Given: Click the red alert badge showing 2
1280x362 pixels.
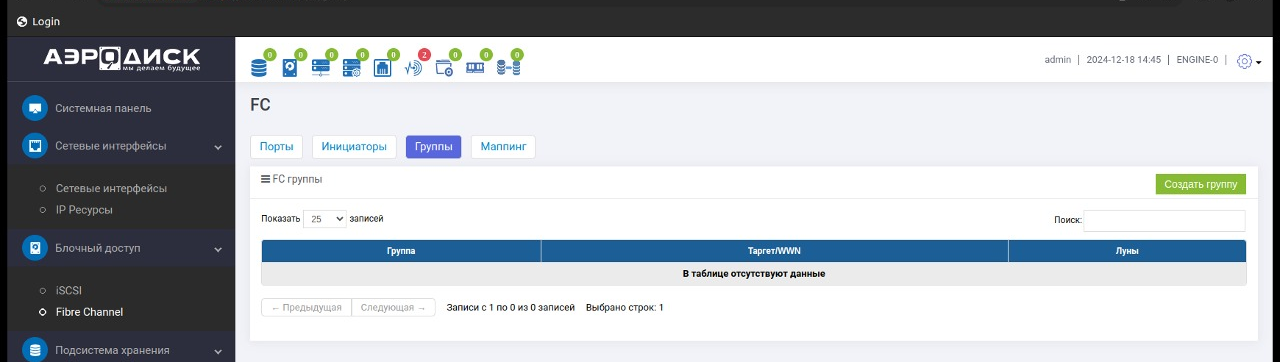Looking at the screenshot, I should pyautogui.click(x=424, y=55).
